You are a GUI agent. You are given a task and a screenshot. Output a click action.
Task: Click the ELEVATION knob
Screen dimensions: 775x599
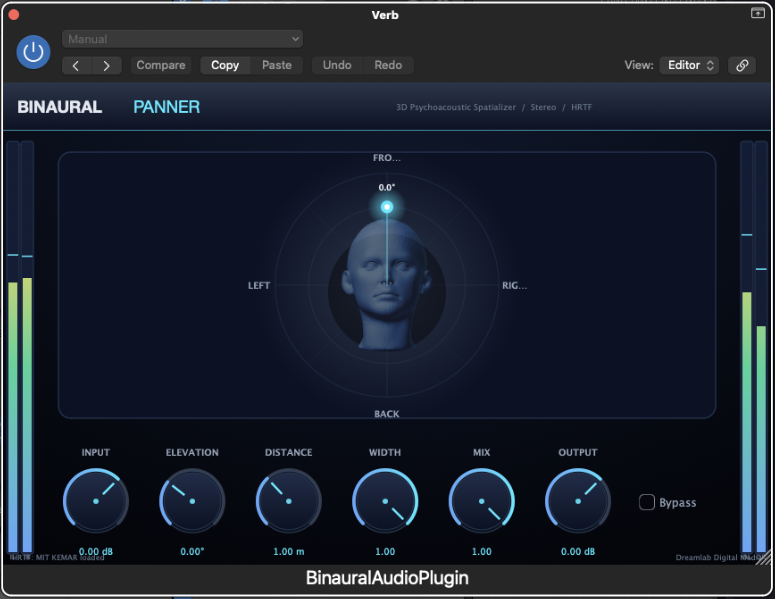point(192,501)
